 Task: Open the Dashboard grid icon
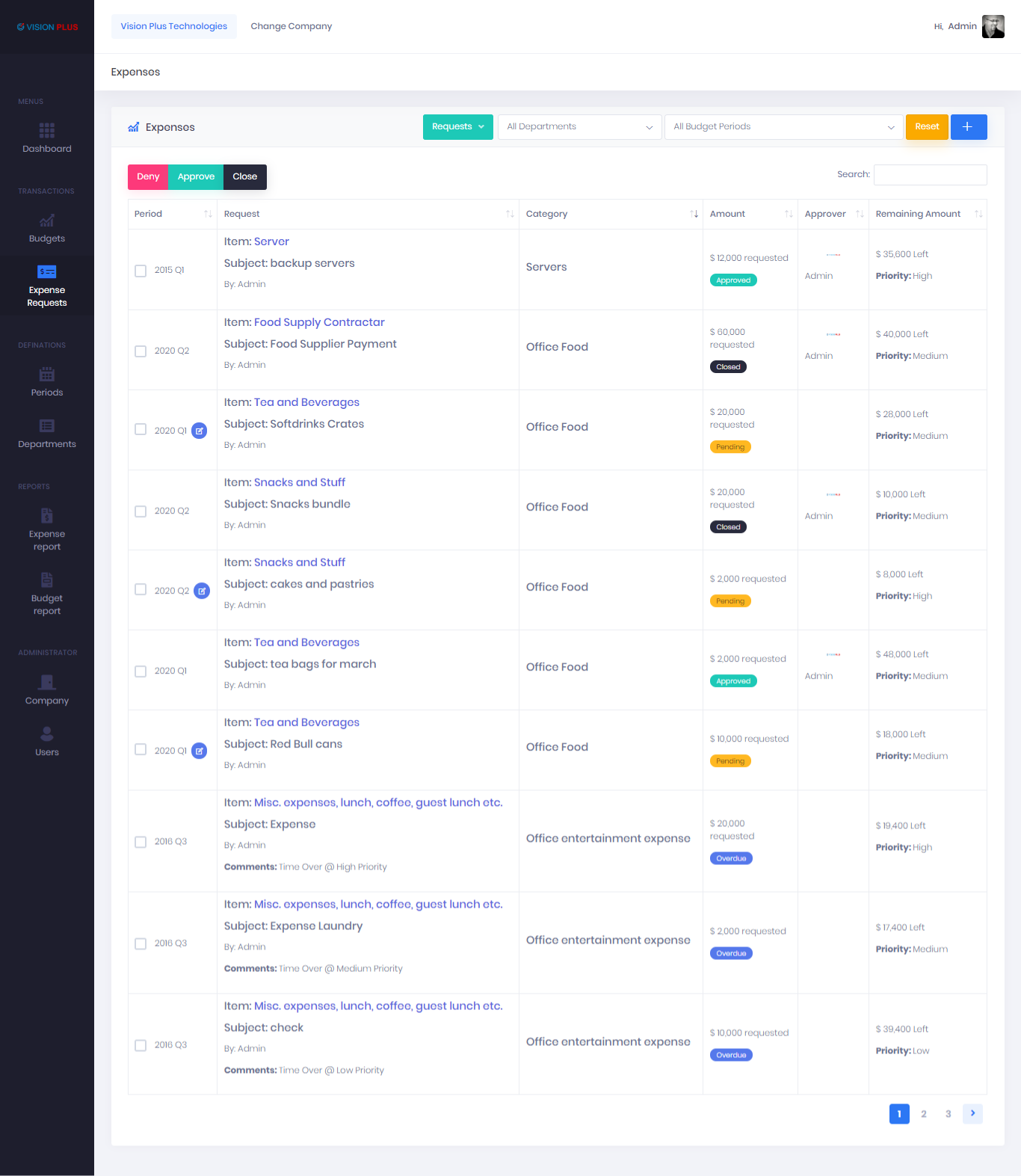(x=46, y=131)
